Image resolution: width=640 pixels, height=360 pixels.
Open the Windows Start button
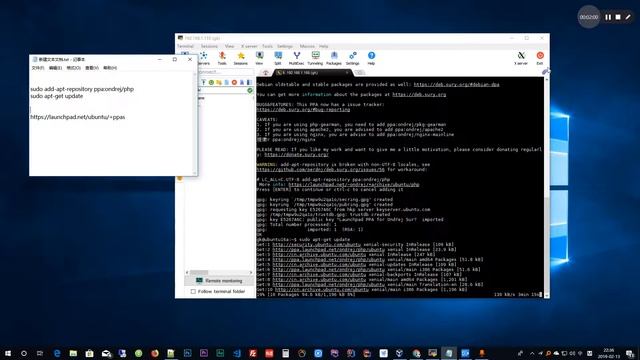pos(8,353)
